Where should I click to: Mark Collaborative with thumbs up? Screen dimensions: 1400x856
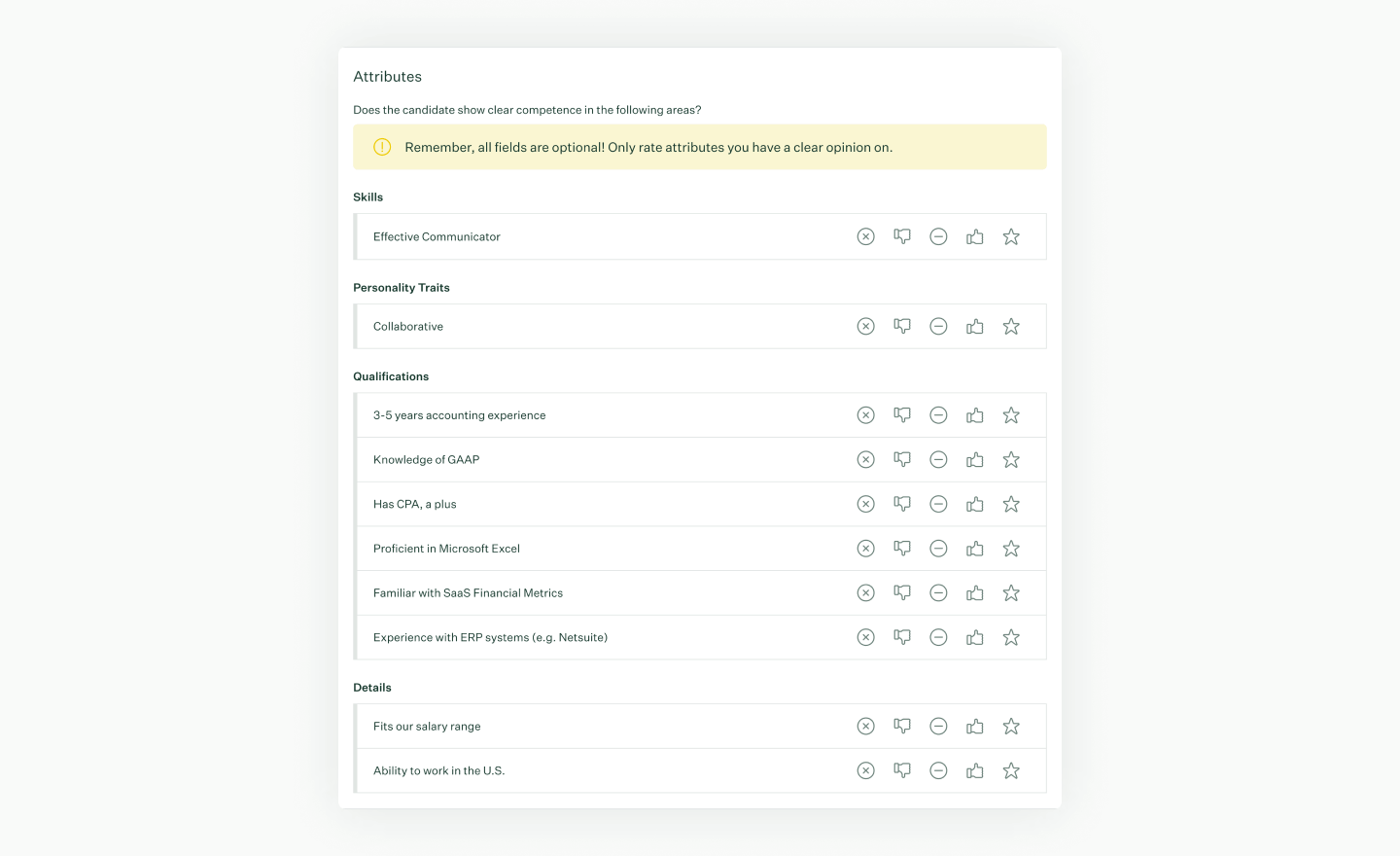tap(975, 327)
